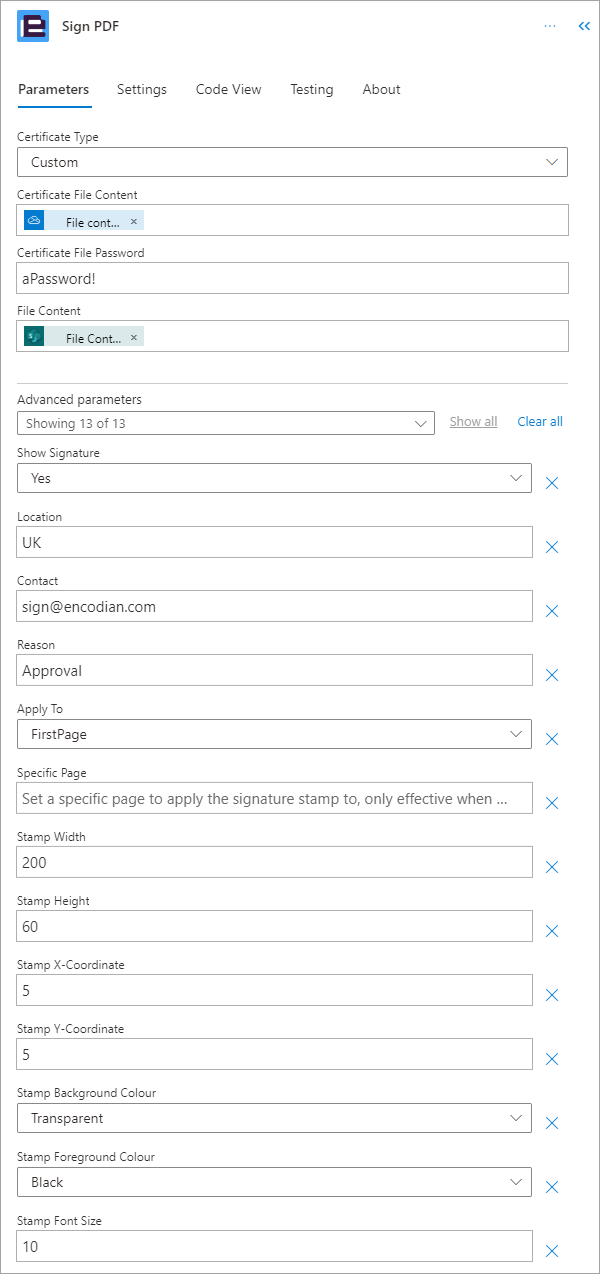Remove the Show Signature parameter
The width and height of the screenshot is (600, 1274).
551,483
